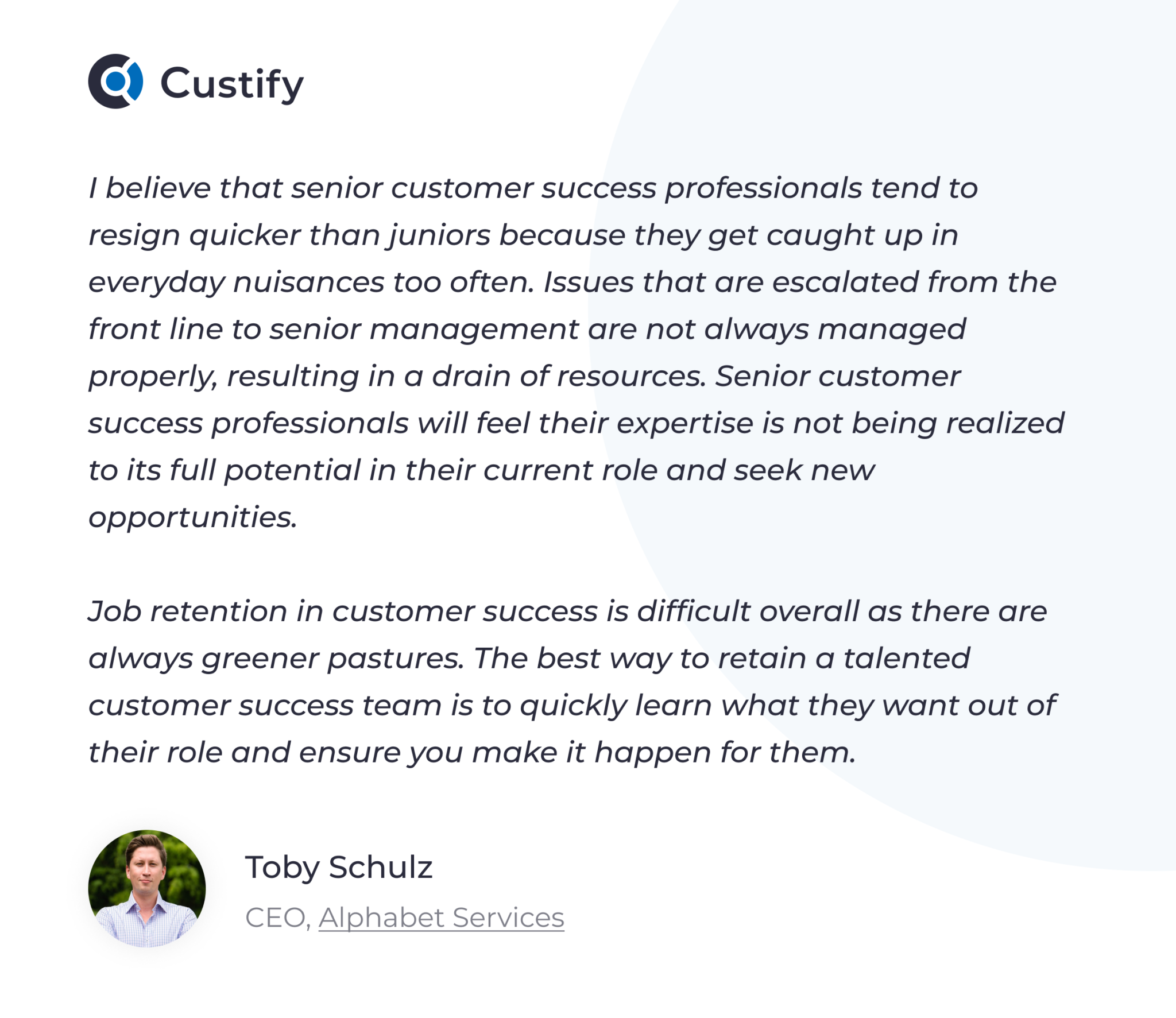Viewport: 1176px width, 1018px height.
Task: Click the line beginning "I believe that senior"
Action: (x=533, y=188)
